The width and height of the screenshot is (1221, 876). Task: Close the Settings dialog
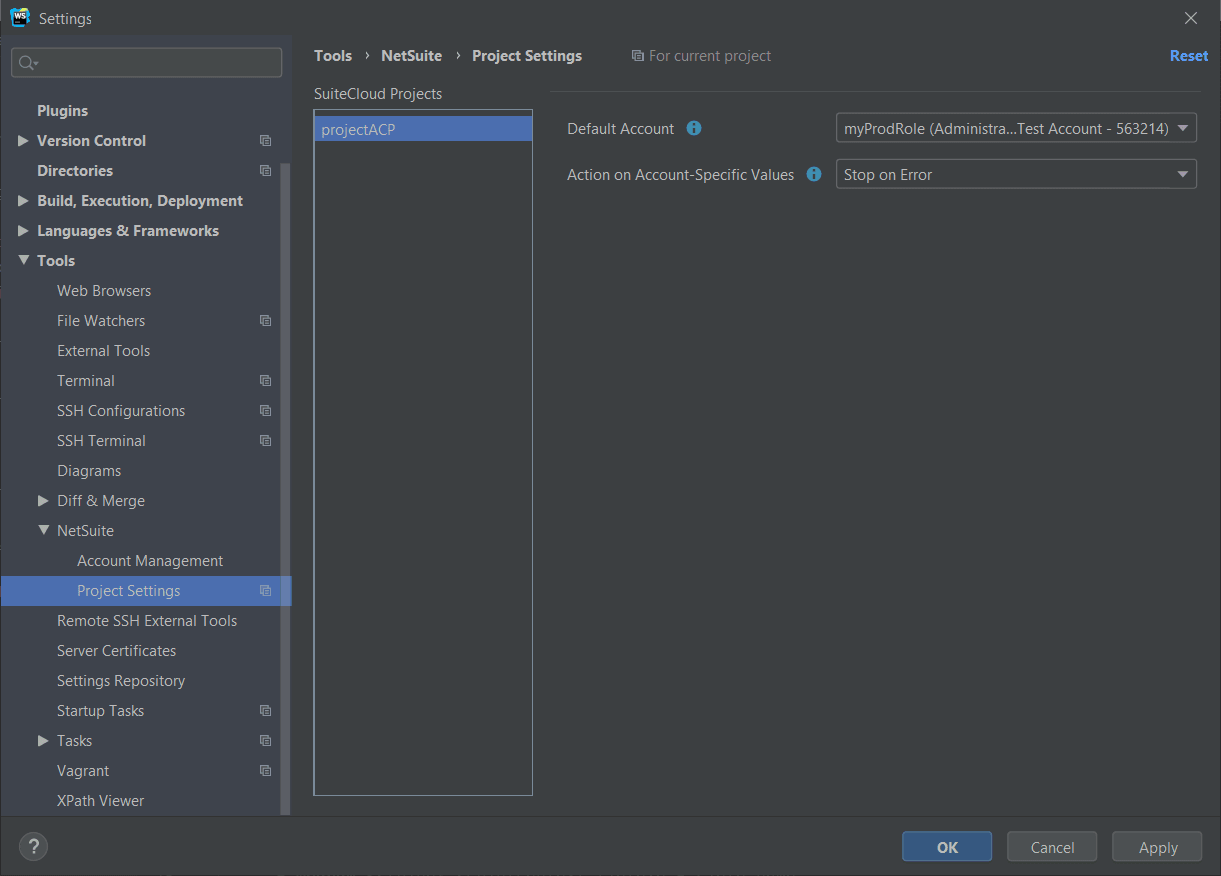[x=1190, y=18]
